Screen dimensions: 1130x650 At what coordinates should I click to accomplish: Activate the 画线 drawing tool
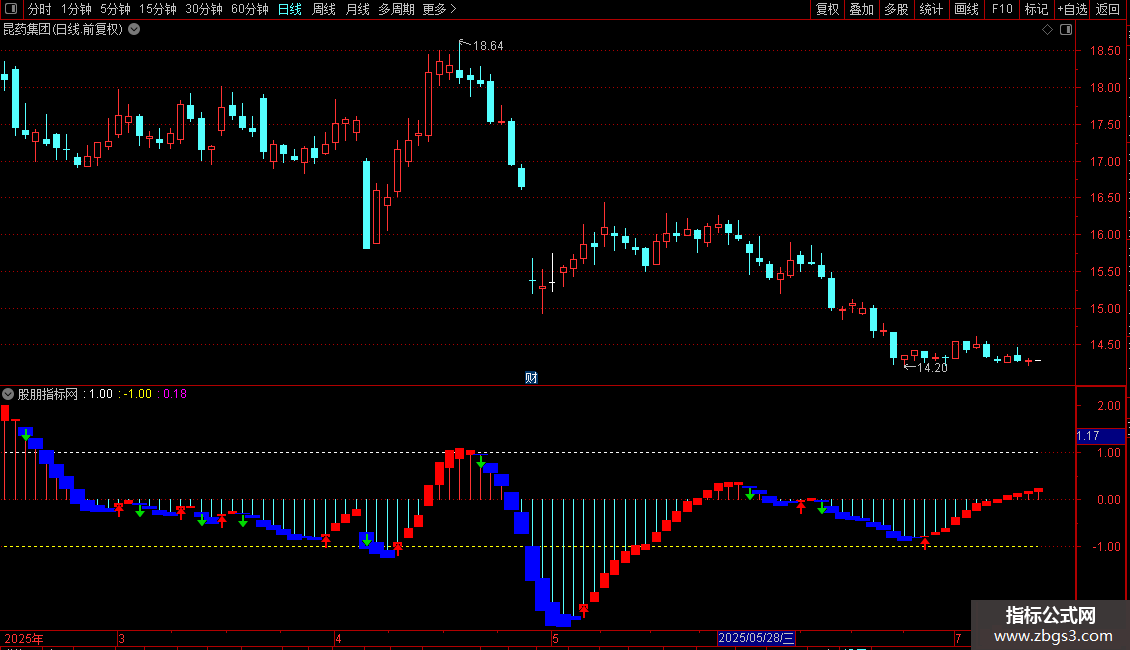pos(966,9)
